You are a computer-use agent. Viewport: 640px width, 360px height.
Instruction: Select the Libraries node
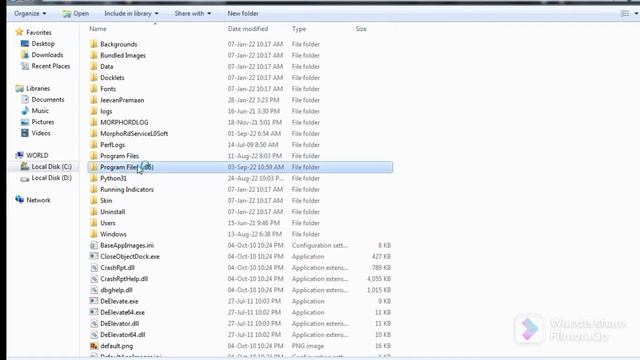pyautogui.click(x=38, y=88)
